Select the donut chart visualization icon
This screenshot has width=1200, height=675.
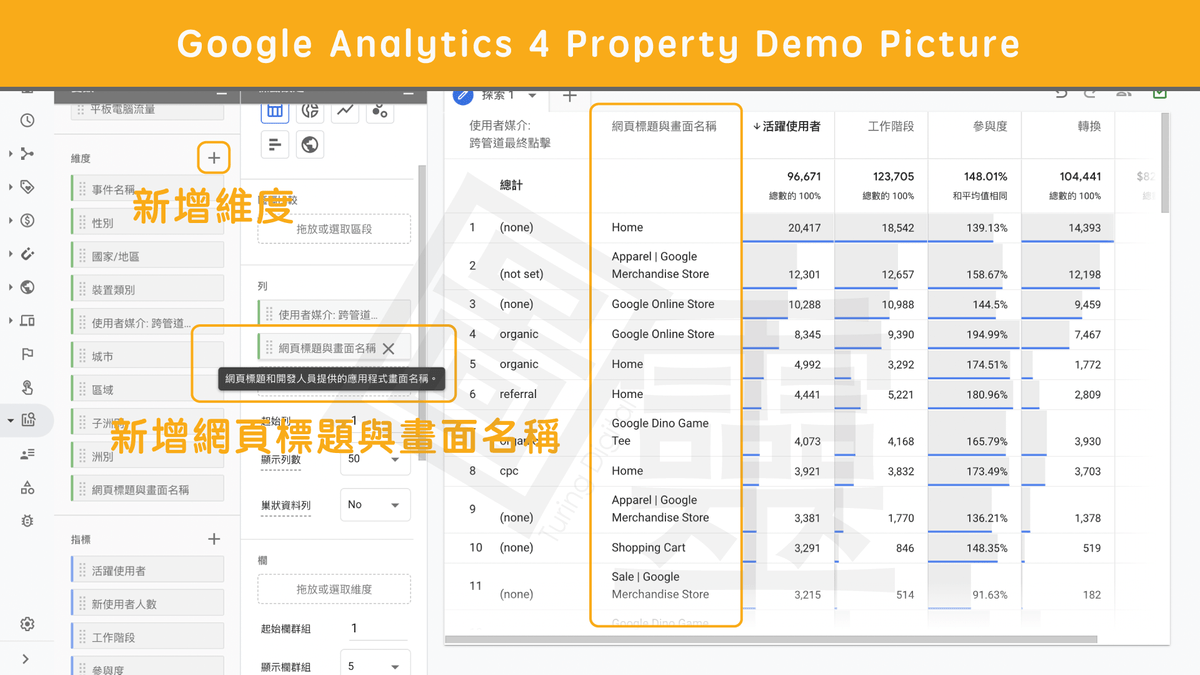pos(310,111)
